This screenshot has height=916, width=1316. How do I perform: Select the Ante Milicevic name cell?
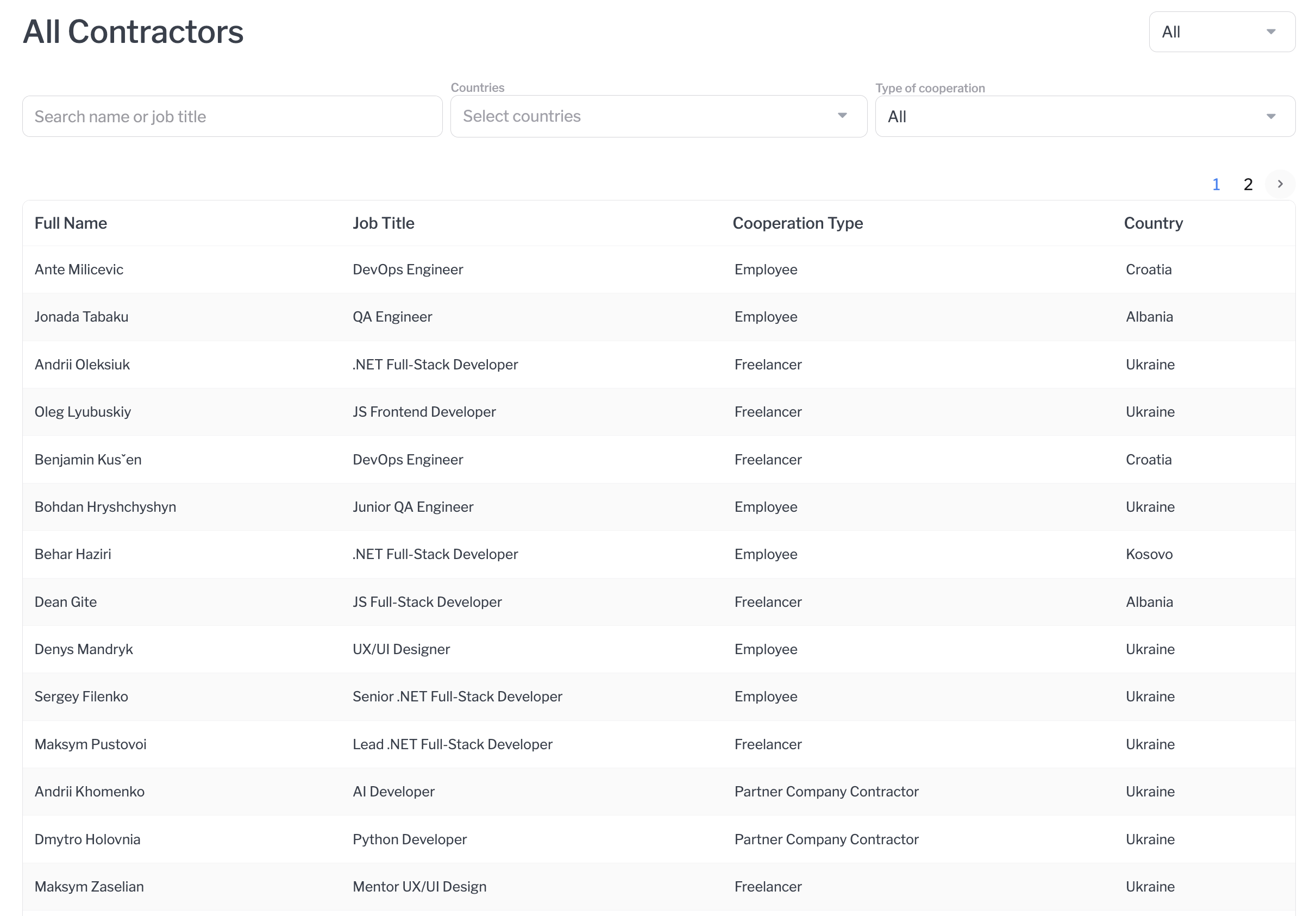pos(79,269)
